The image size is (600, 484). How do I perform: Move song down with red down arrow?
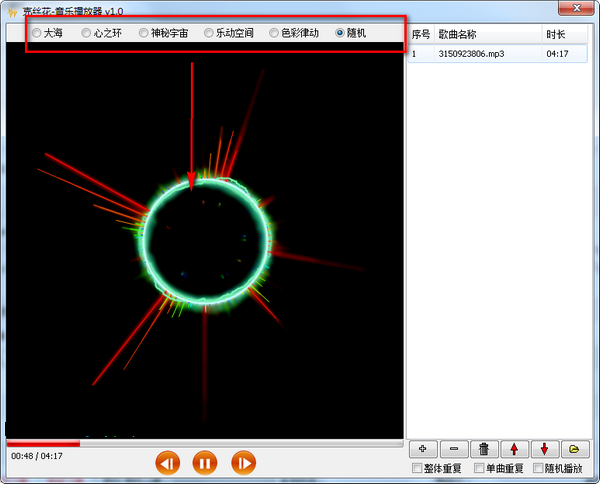tap(545, 449)
